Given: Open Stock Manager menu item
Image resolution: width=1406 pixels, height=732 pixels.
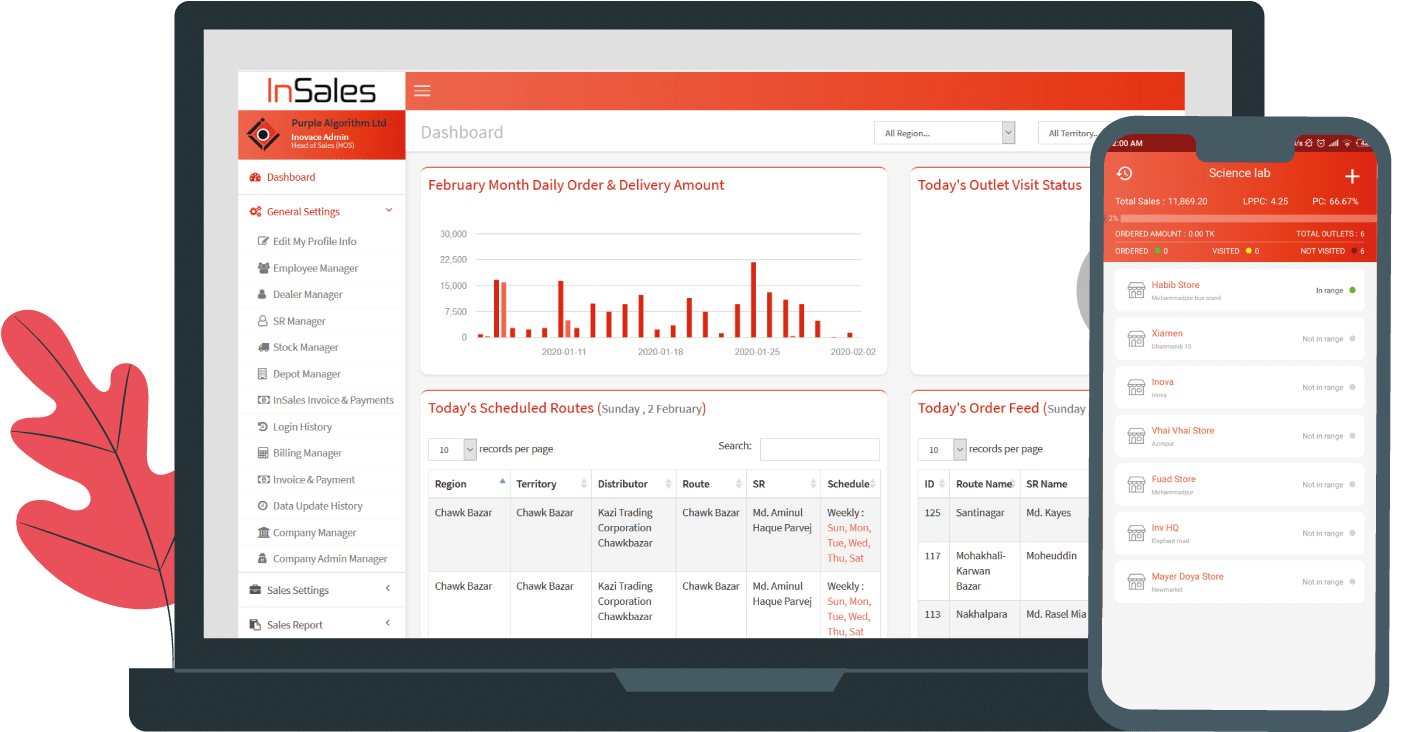Looking at the screenshot, I should 321,347.
